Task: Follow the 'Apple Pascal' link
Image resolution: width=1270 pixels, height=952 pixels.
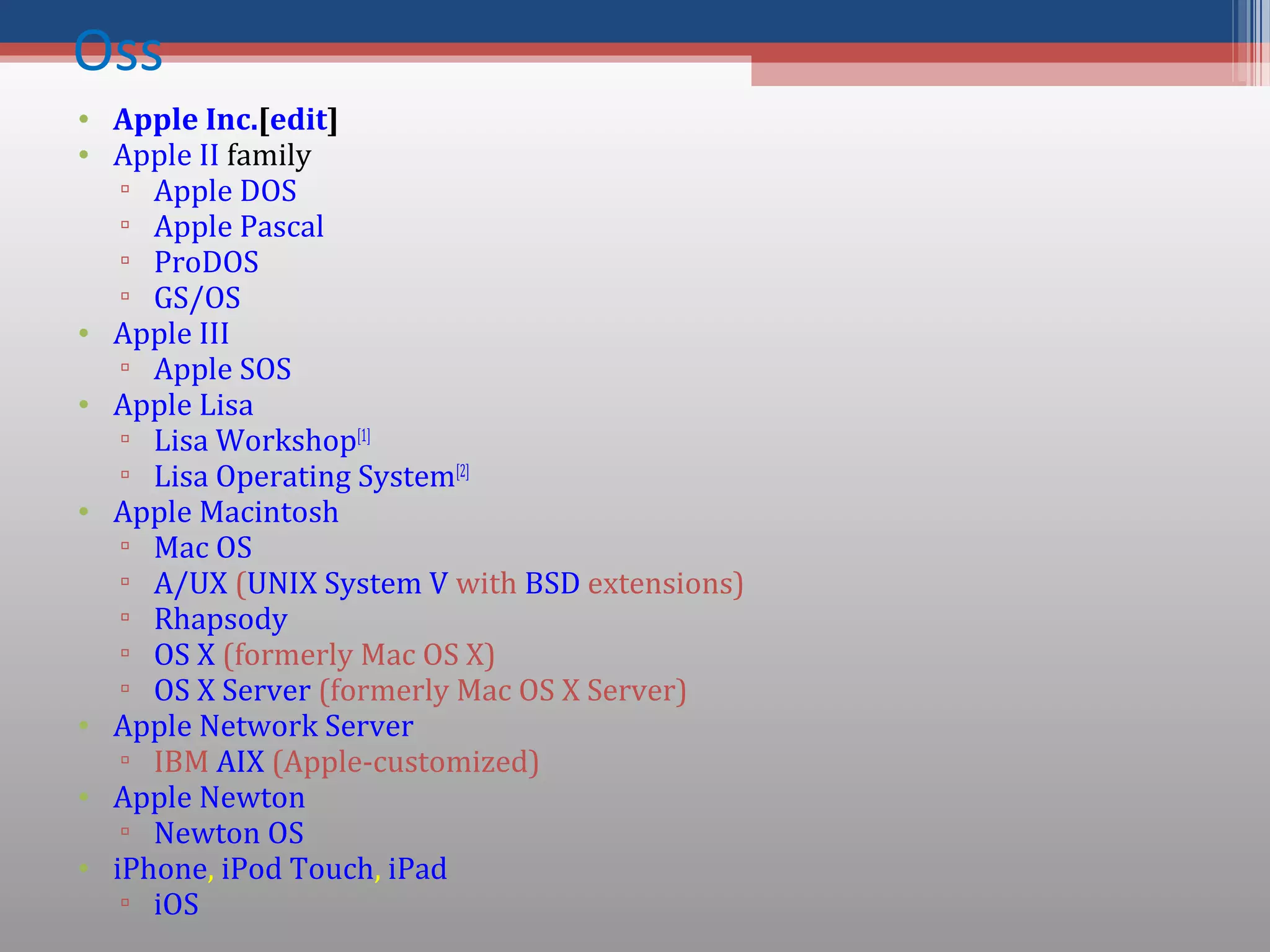Action: pyautogui.click(x=239, y=227)
